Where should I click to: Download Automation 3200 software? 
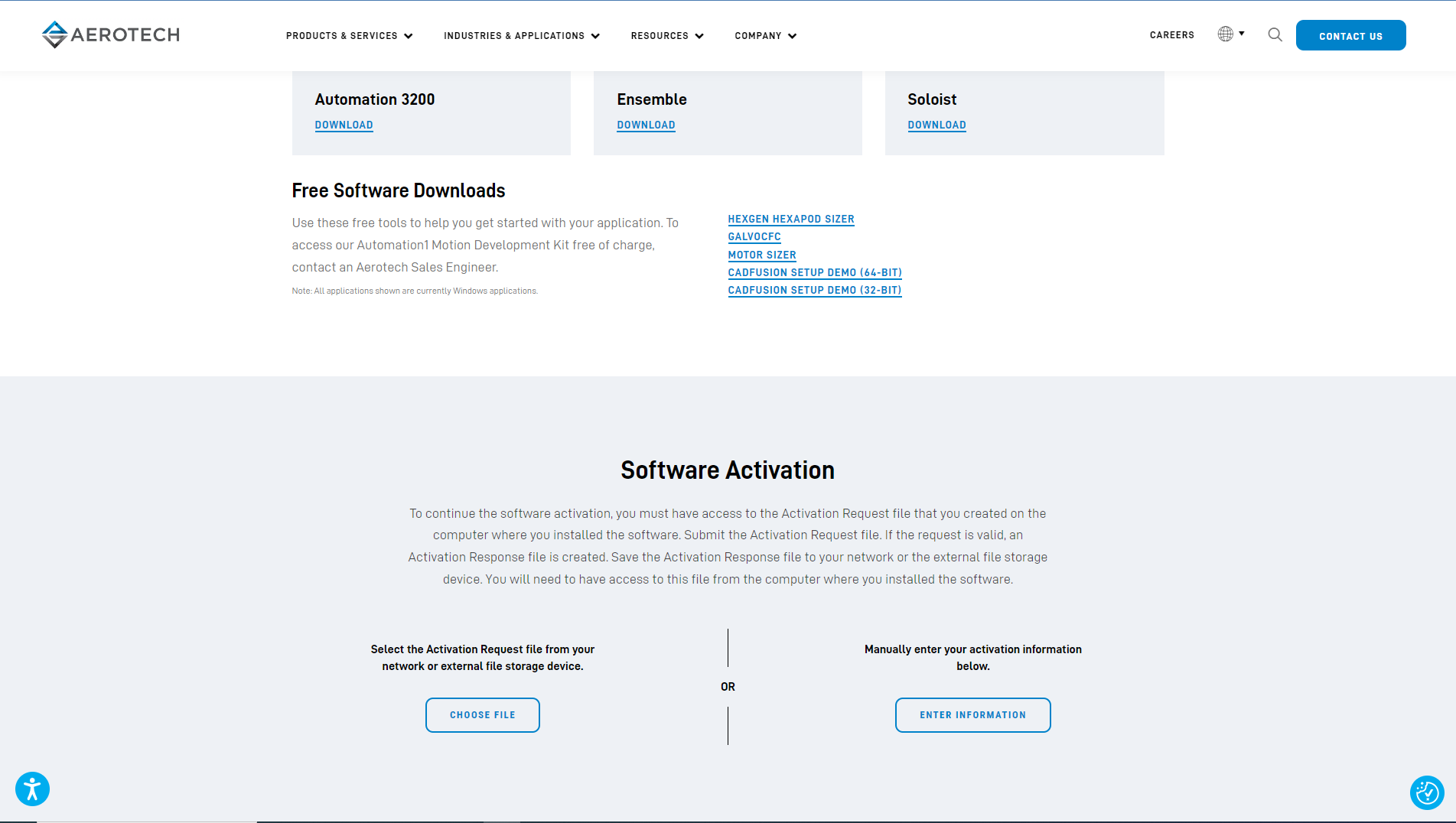(344, 125)
